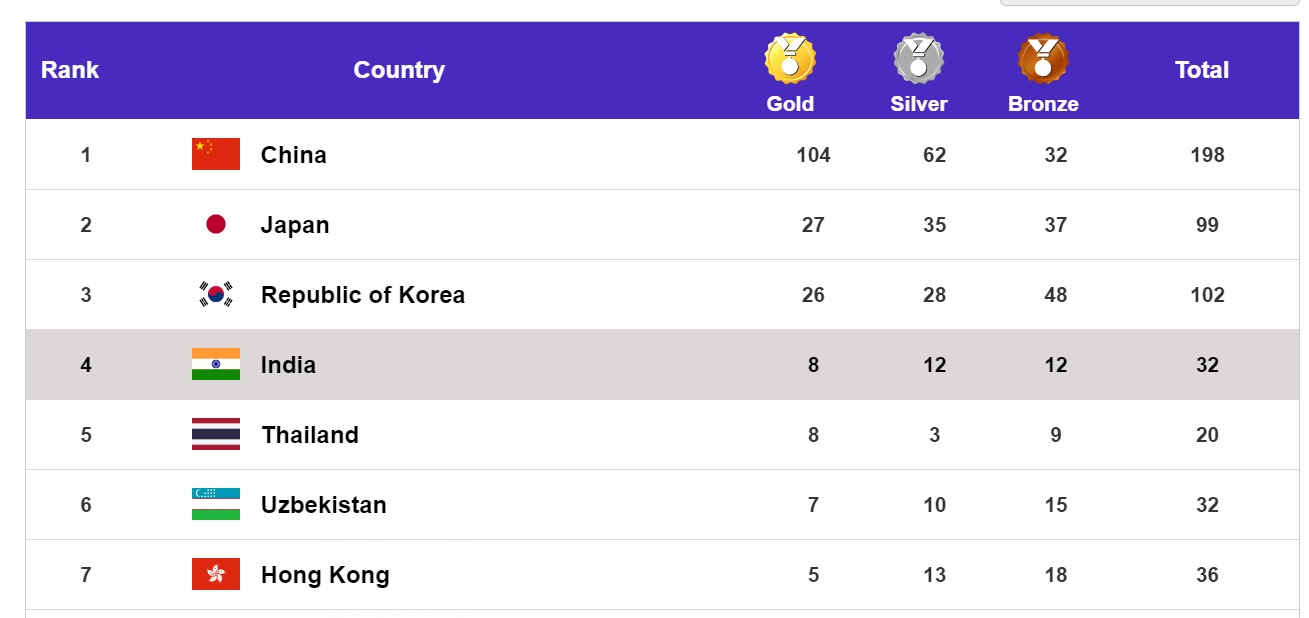Click China's total of 198 medals
Viewport: 1309px width, 618px height.
[1207, 155]
